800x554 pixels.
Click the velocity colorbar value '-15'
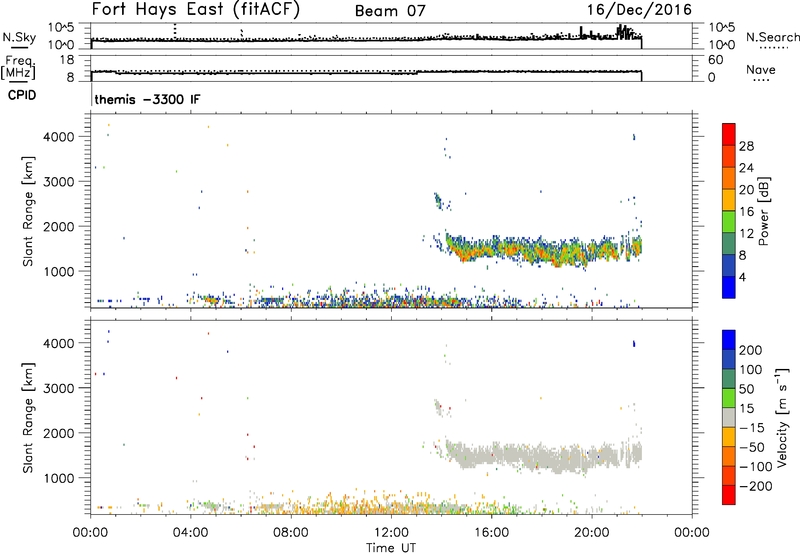coord(752,428)
